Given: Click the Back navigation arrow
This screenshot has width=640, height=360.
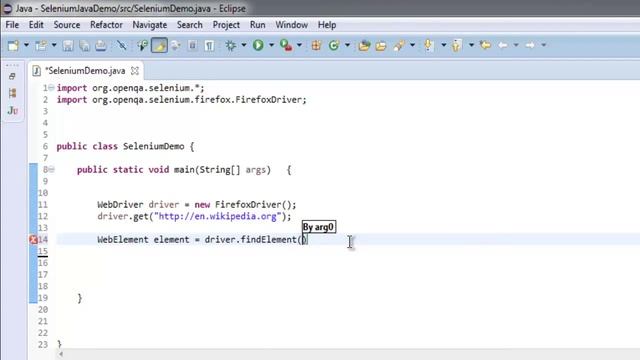Looking at the screenshot, I should (x=503, y=45).
